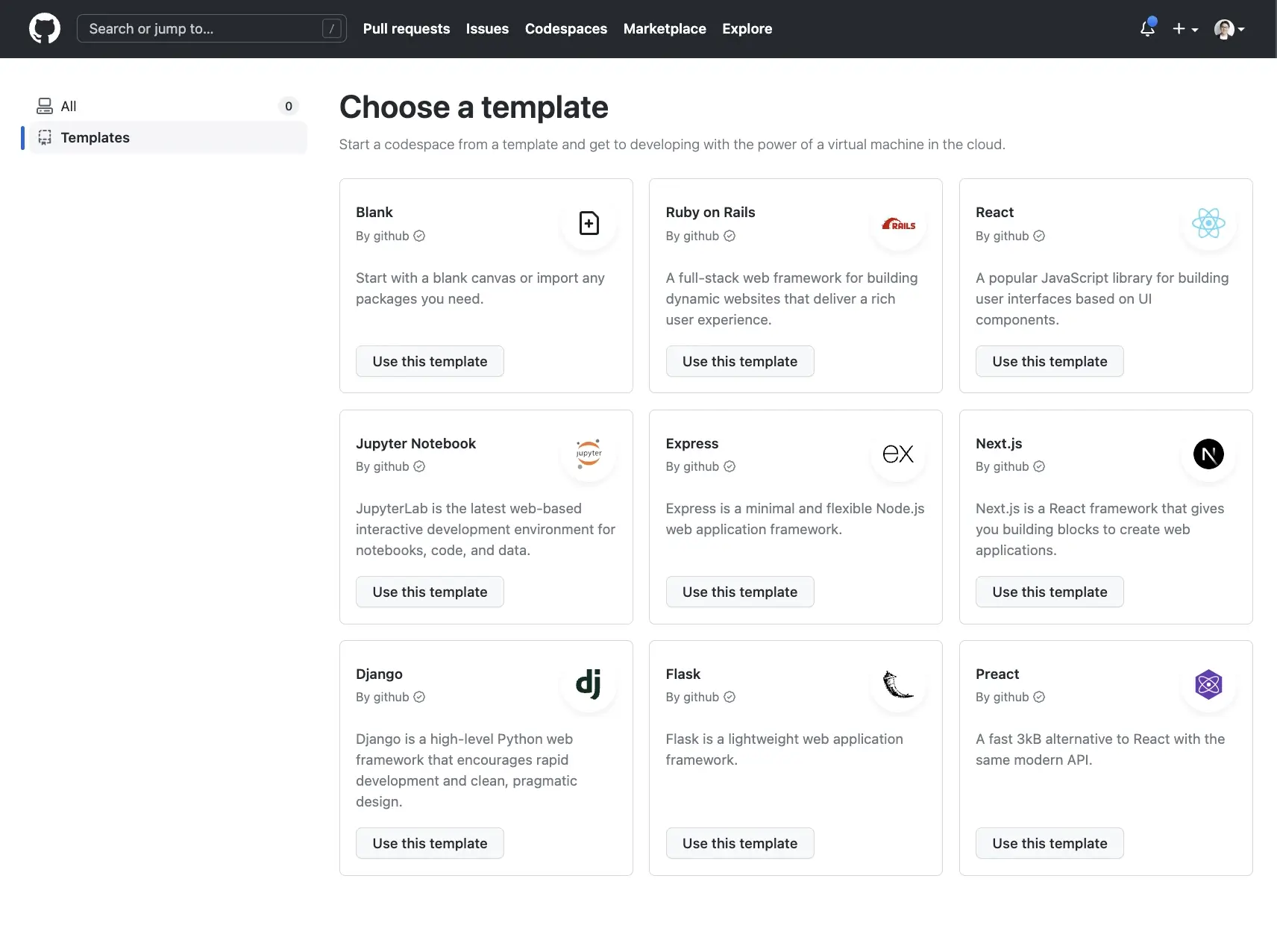Use the Blank template

coord(430,361)
